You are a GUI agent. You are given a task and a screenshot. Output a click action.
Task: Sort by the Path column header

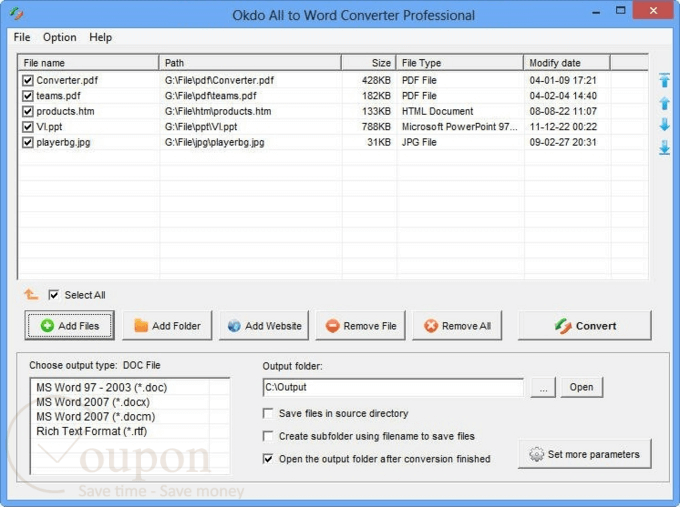click(x=250, y=62)
